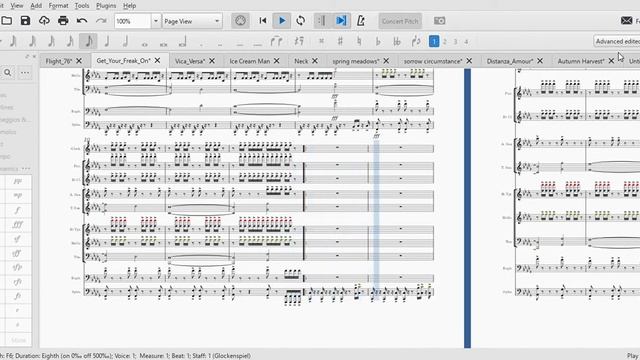
Task: Save the score with the floppy disk icon
Action: [x=25, y=20]
